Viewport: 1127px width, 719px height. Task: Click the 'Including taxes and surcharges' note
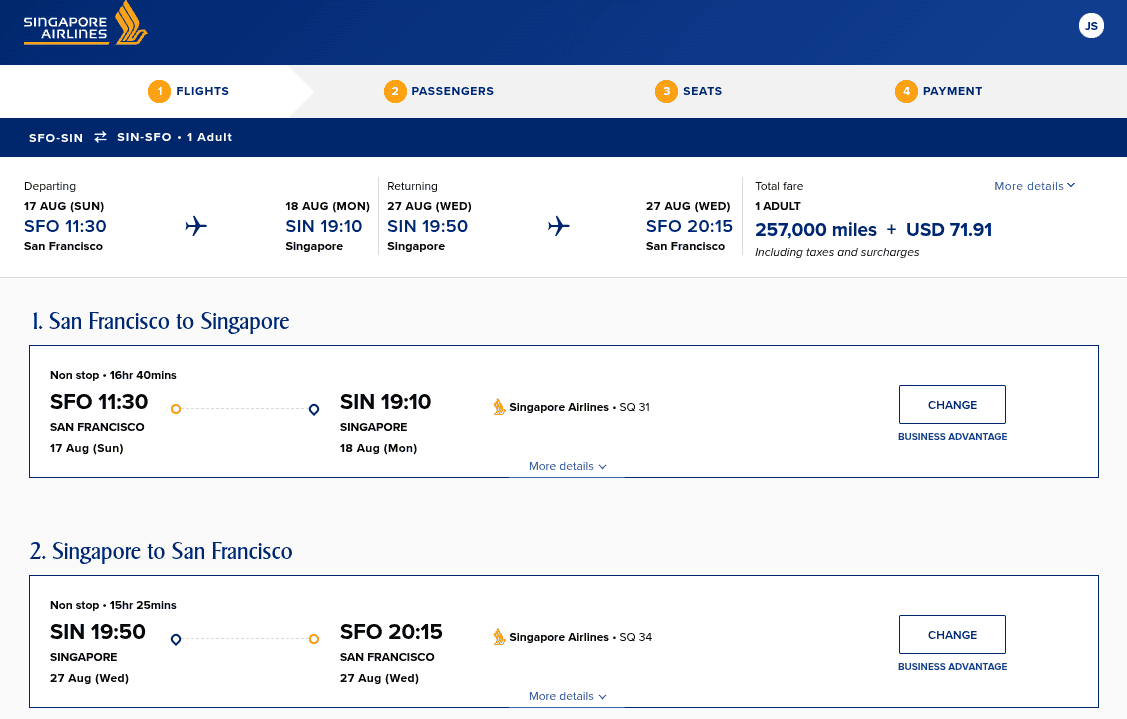(837, 252)
